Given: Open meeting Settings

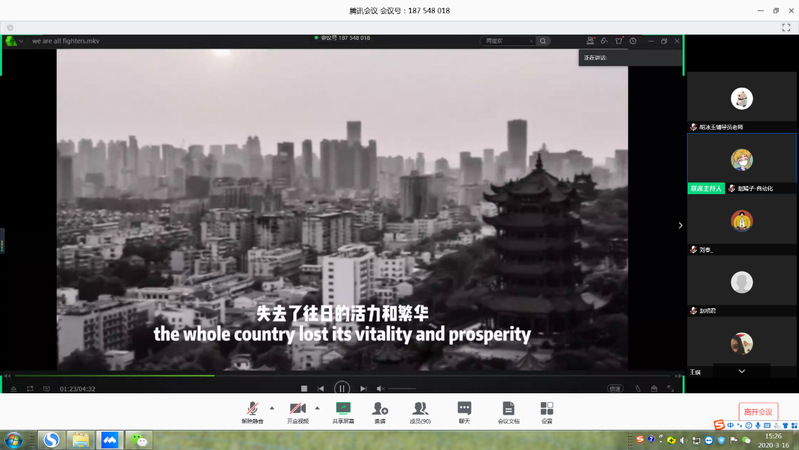Looking at the screenshot, I should pyautogui.click(x=546, y=409).
